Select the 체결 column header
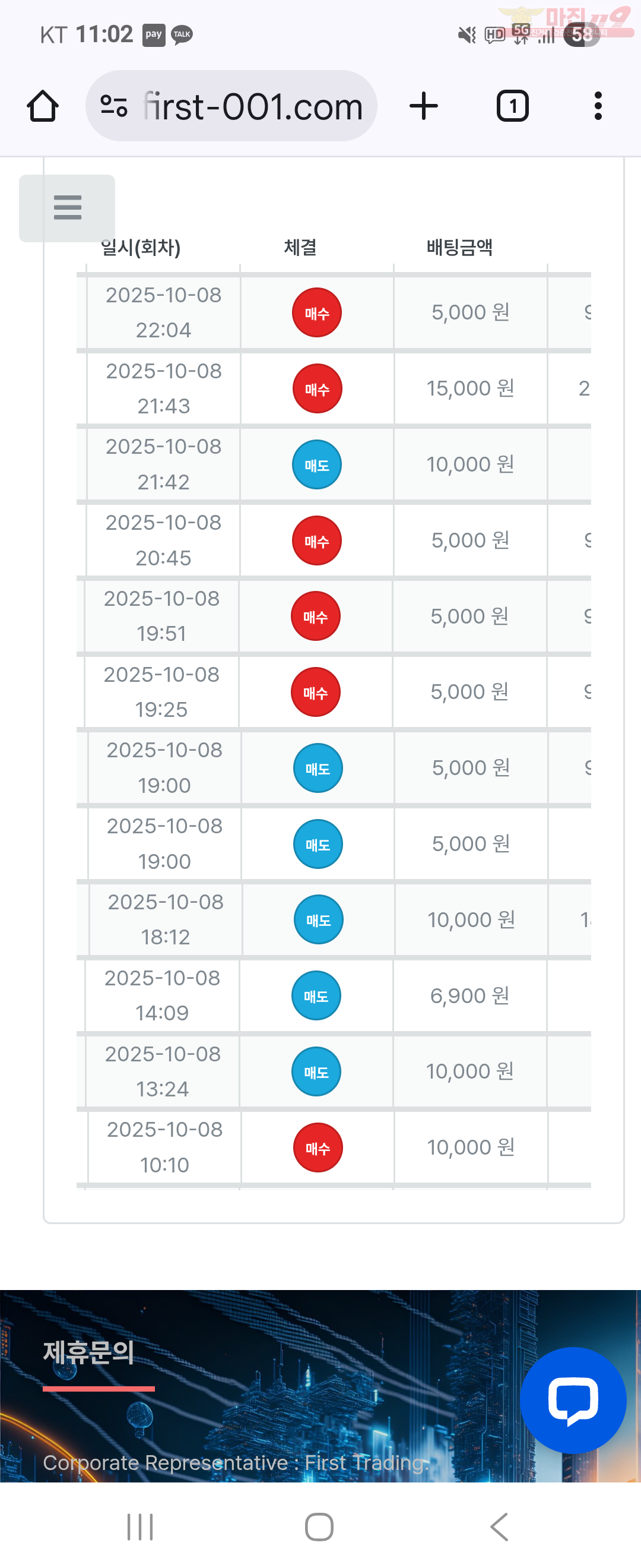 (300, 248)
